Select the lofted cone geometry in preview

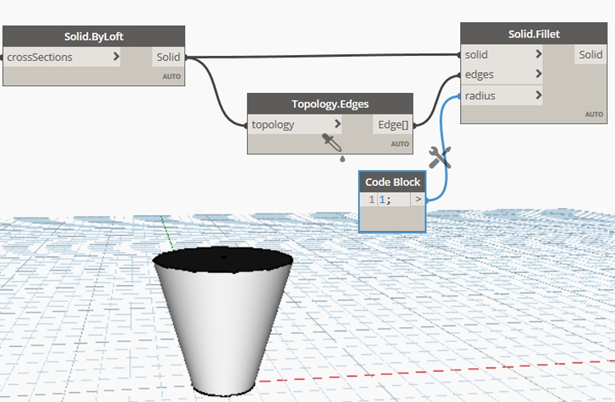pyautogui.click(x=223, y=320)
